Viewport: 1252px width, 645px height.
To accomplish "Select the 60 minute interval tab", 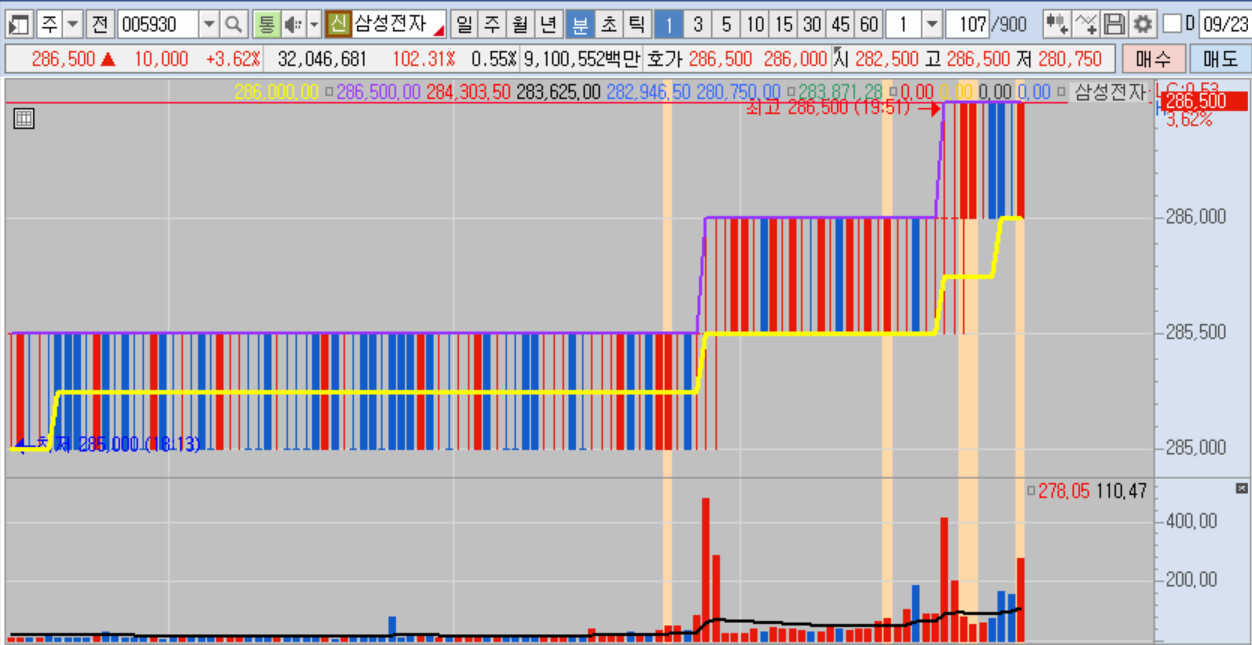I will (869, 23).
